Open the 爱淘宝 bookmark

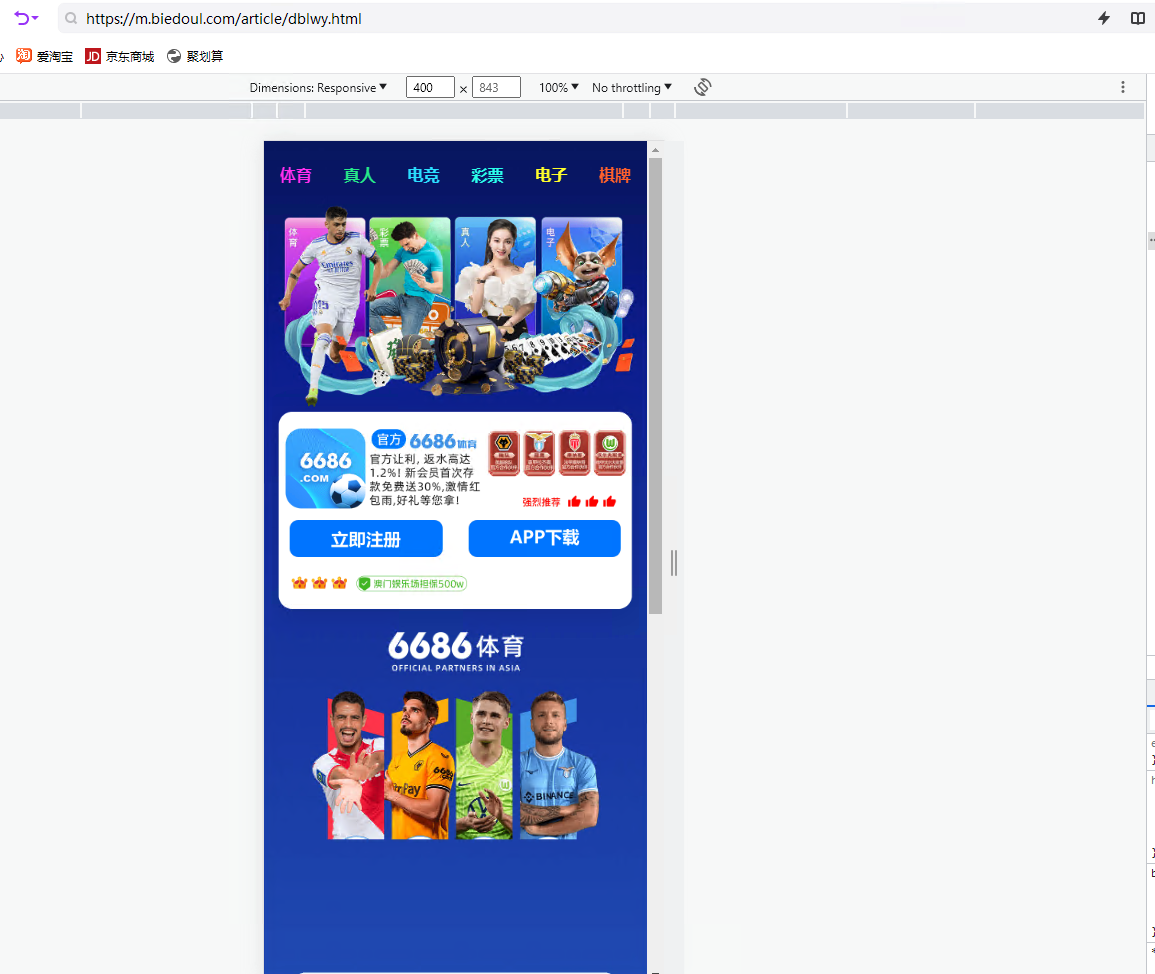coord(45,56)
